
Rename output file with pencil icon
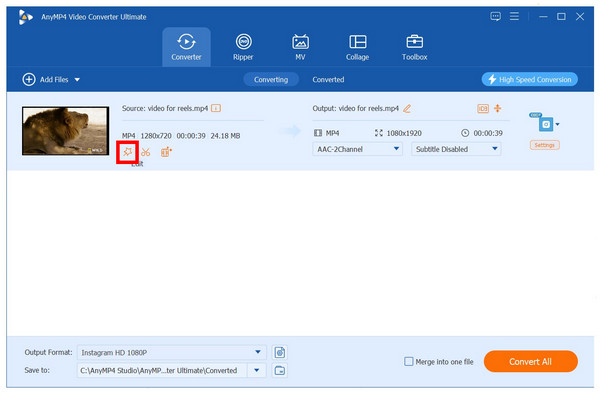coord(407,109)
